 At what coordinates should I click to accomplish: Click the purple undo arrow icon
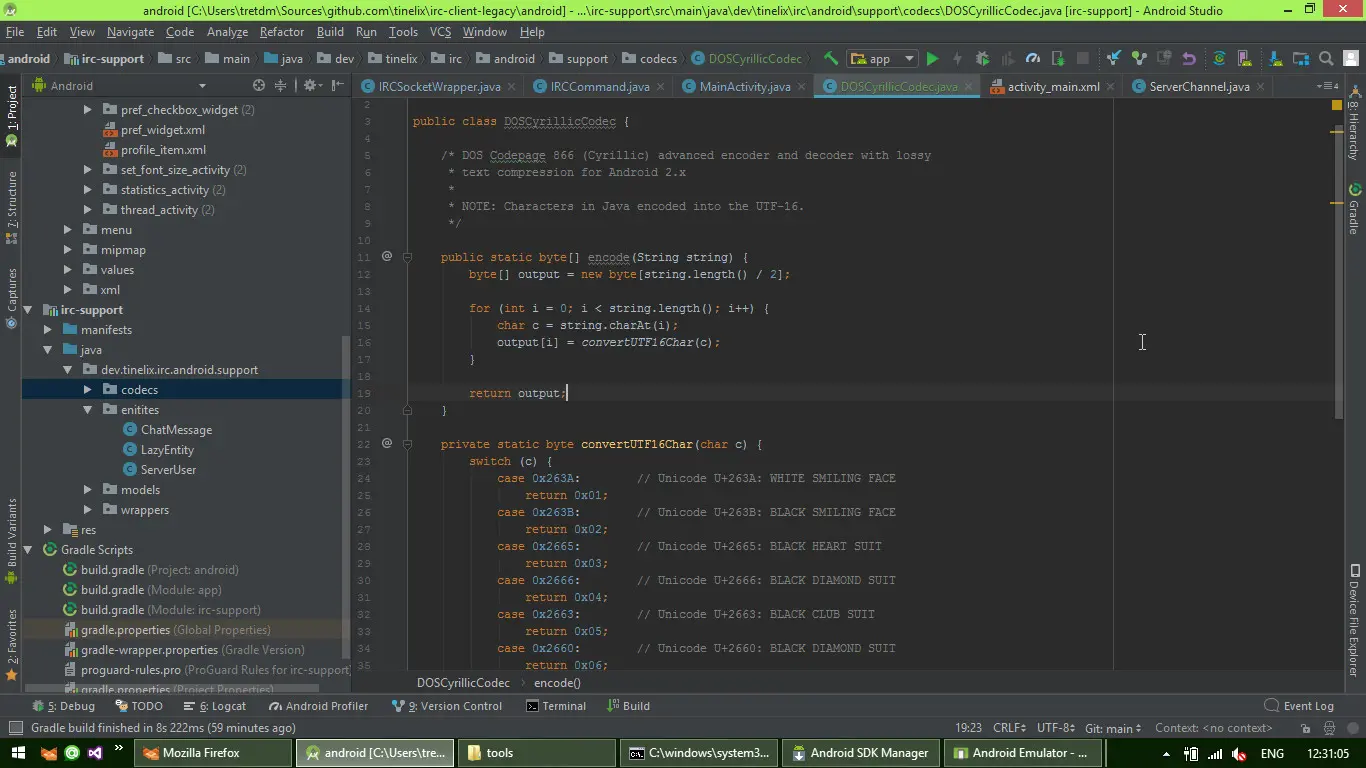[1189, 59]
